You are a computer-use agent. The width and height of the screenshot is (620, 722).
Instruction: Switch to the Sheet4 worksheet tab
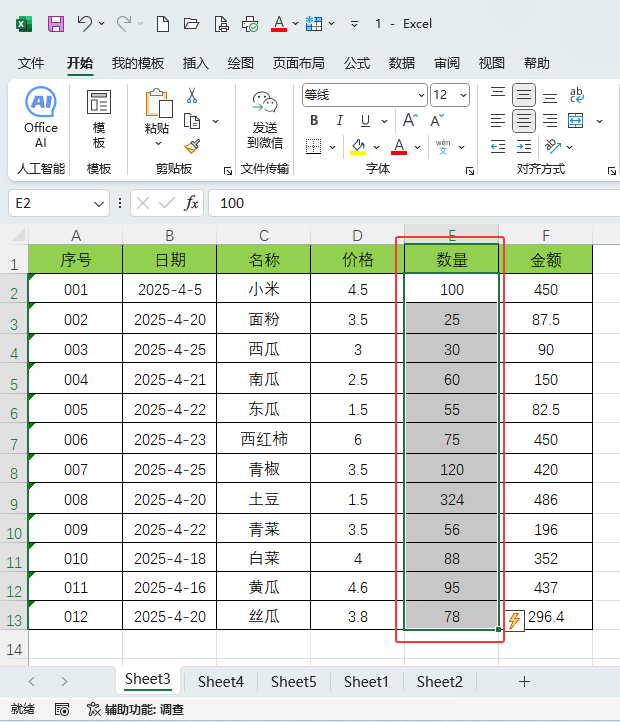pyautogui.click(x=221, y=681)
